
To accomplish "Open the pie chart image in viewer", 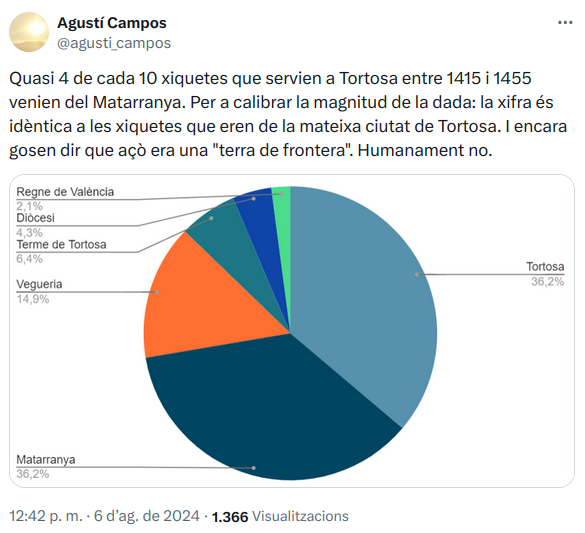I will tap(292, 331).
